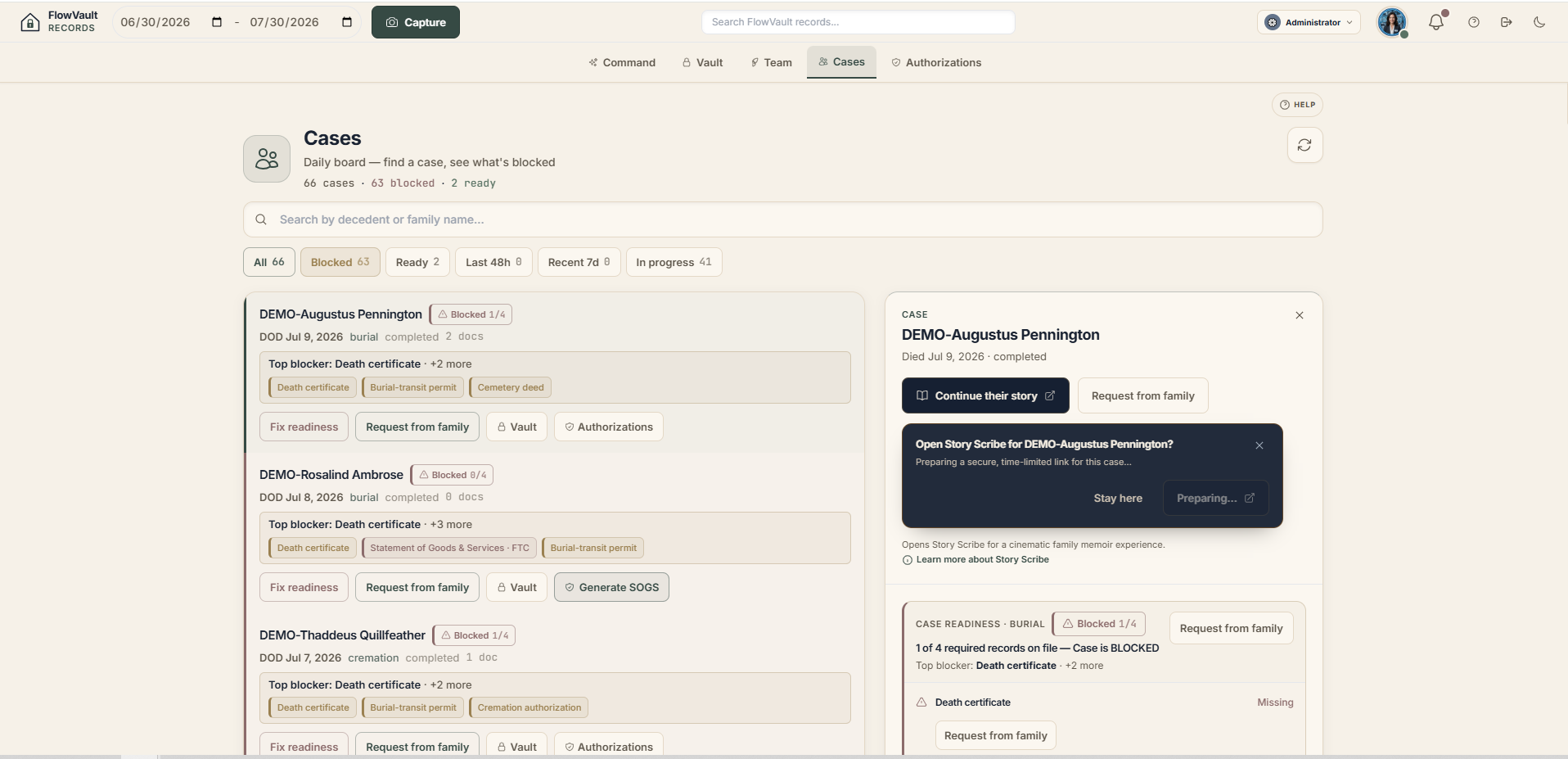Click the Cremation authorization tag
The height and width of the screenshot is (759, 1568).
click(x=529, y=707)
